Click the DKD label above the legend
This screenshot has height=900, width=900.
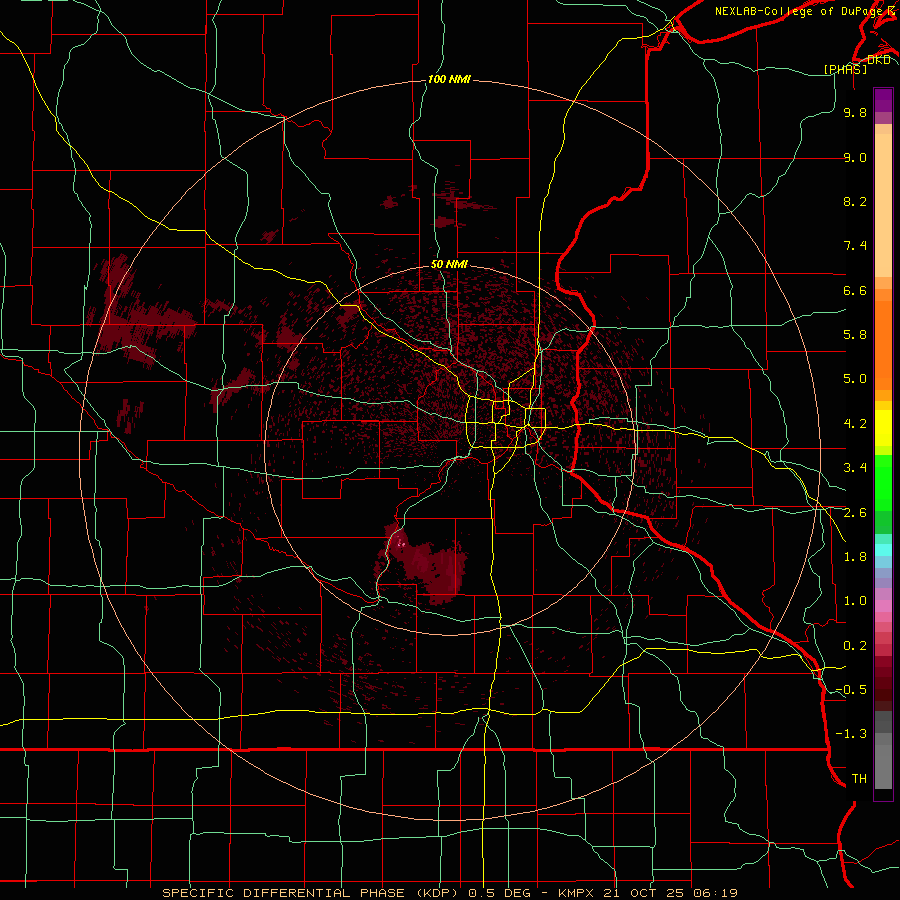(x=879, y=60)
